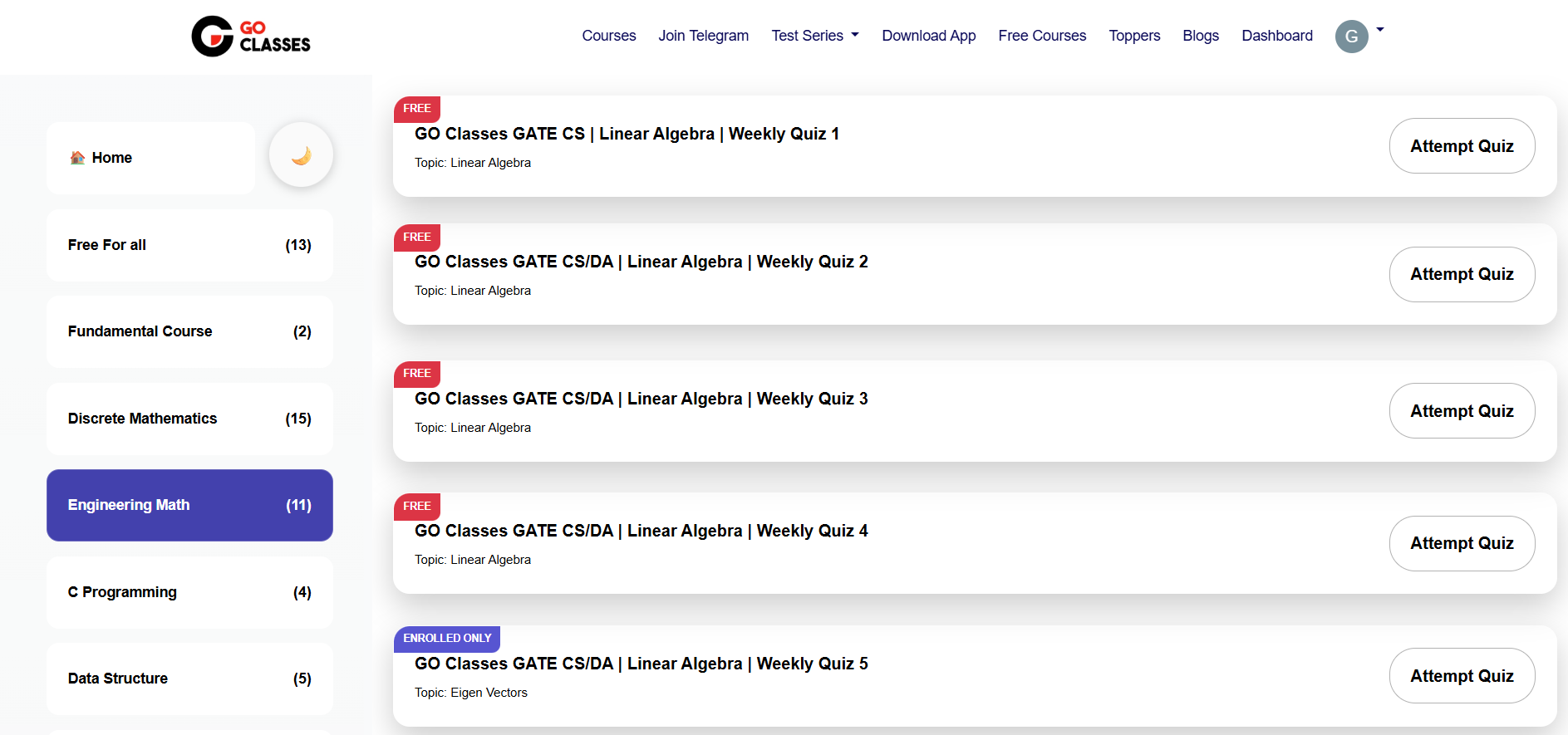The image size is (1568, 735).
Task: Attempt Linear Algebra Weekly Quiz 3
Action: (1462, 411)
